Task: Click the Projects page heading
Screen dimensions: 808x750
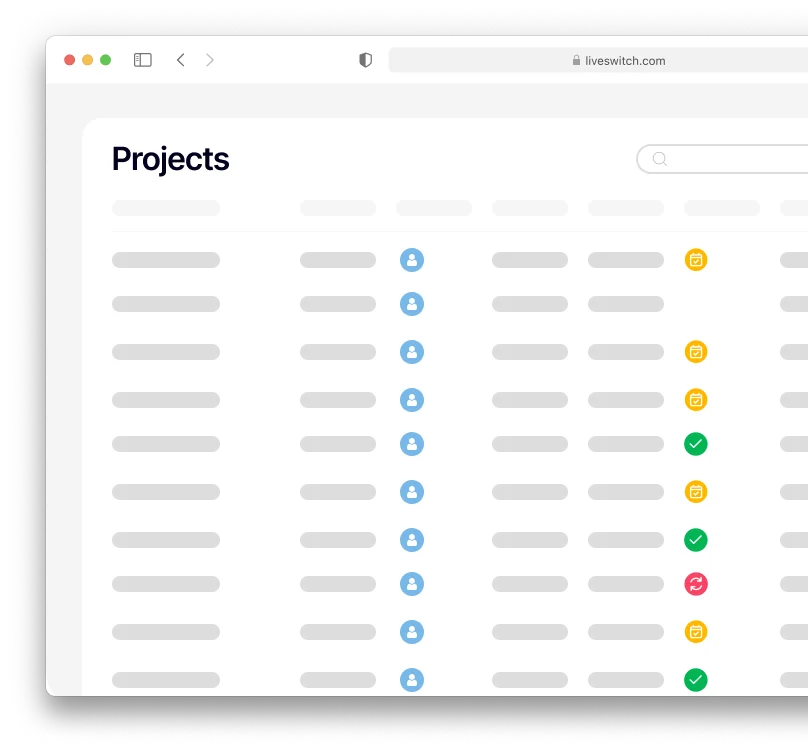Action: pos(171,159)
